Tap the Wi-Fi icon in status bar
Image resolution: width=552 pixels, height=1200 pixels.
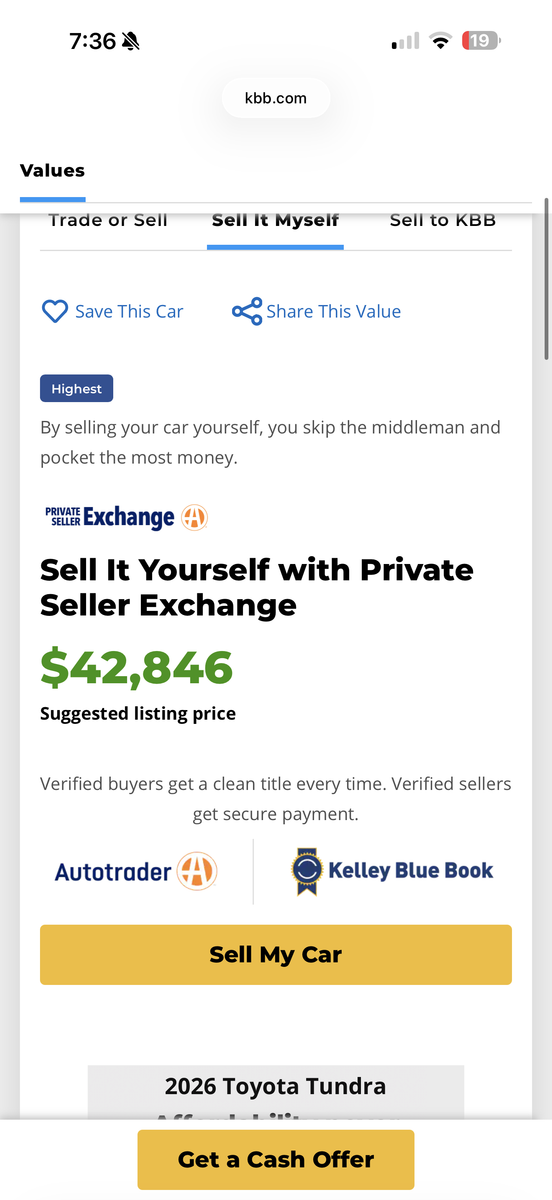pyautogui.click(x=440, y=41)
